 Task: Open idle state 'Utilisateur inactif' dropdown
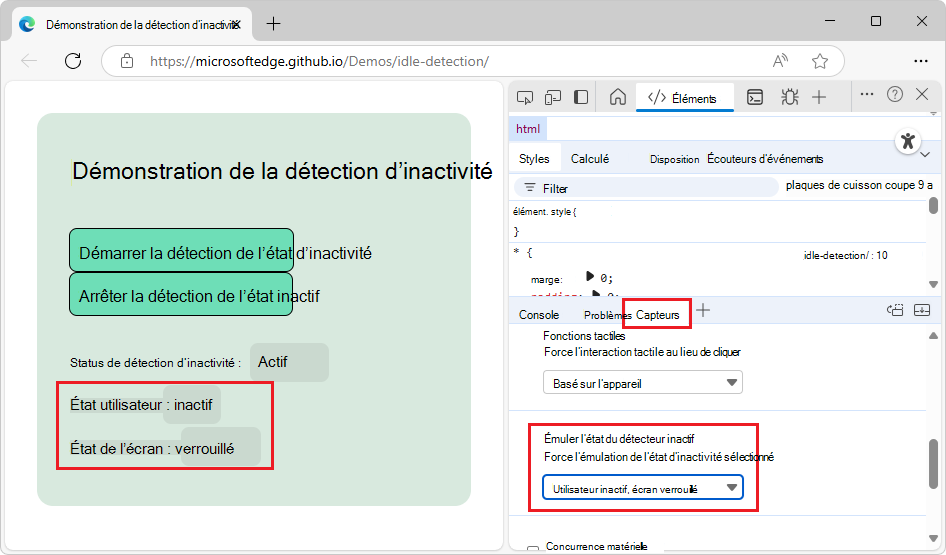(643, 488)
